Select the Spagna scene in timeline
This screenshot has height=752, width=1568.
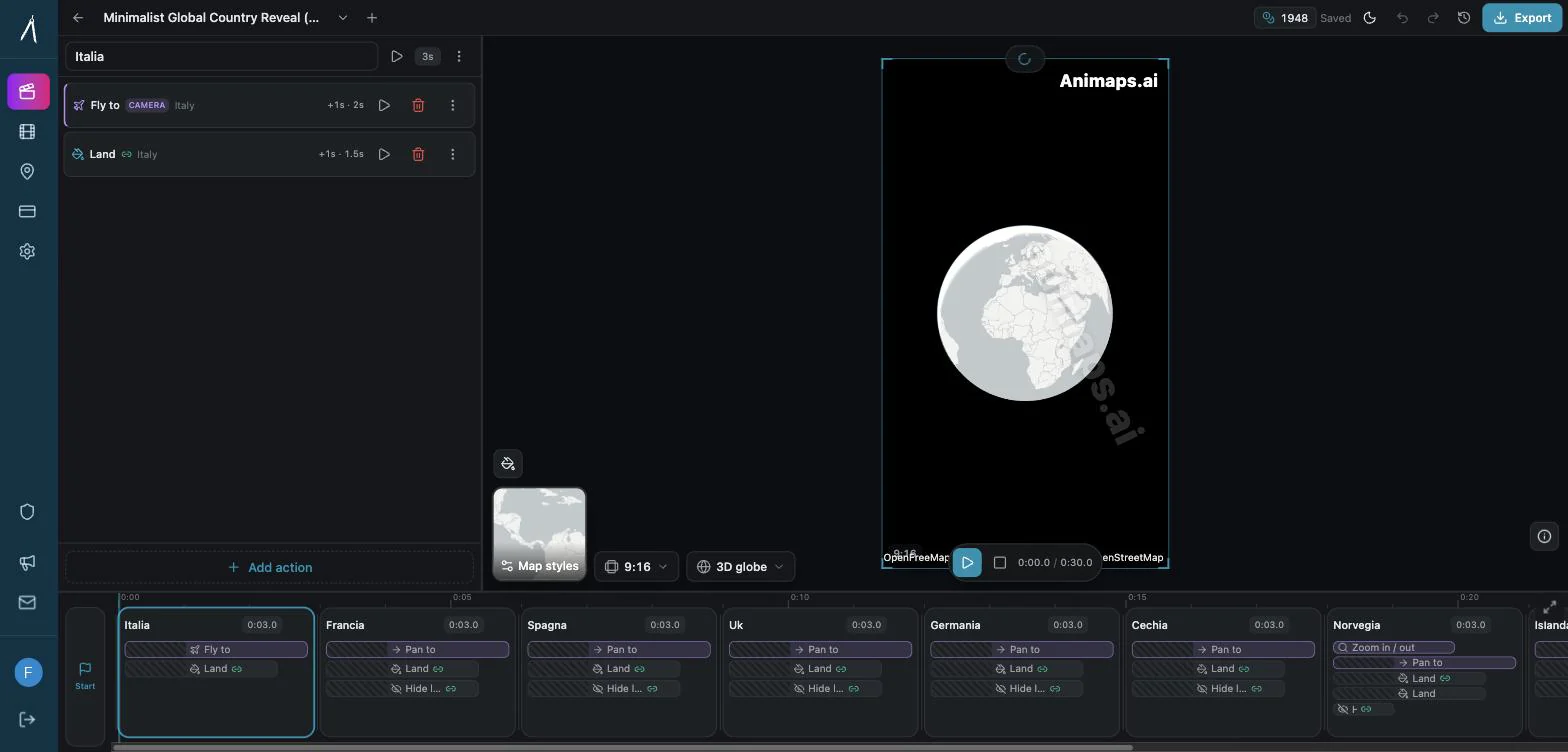point(618,672)
